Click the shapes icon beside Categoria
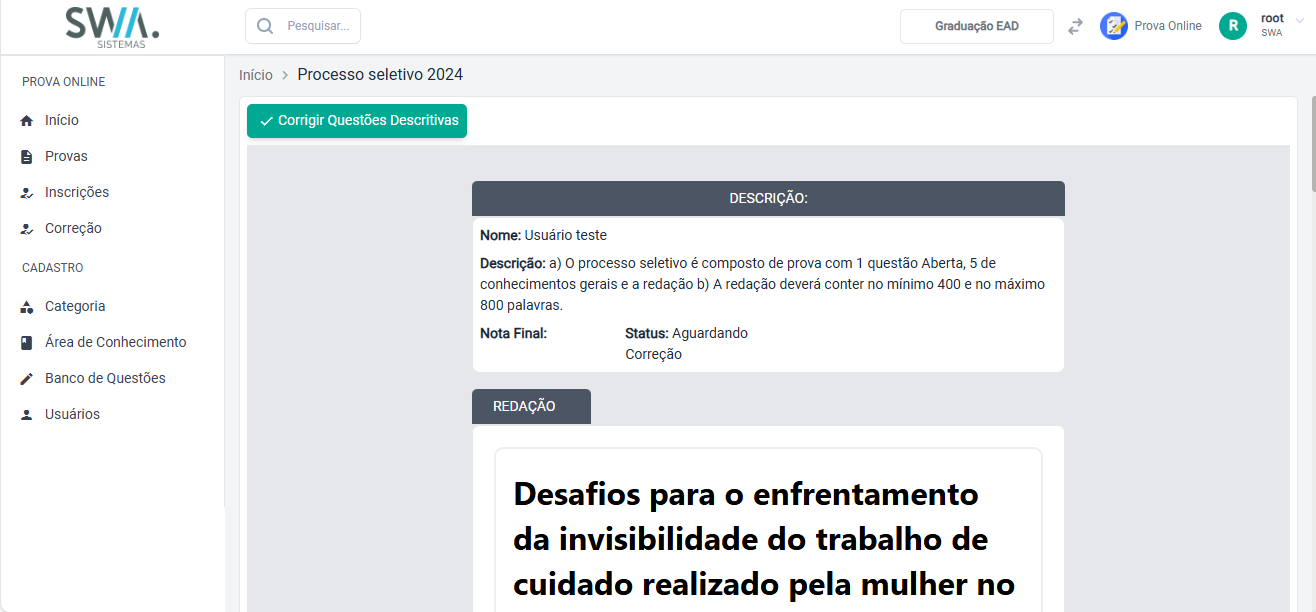Screen dimensions: 1316x612 click(27, 306)
